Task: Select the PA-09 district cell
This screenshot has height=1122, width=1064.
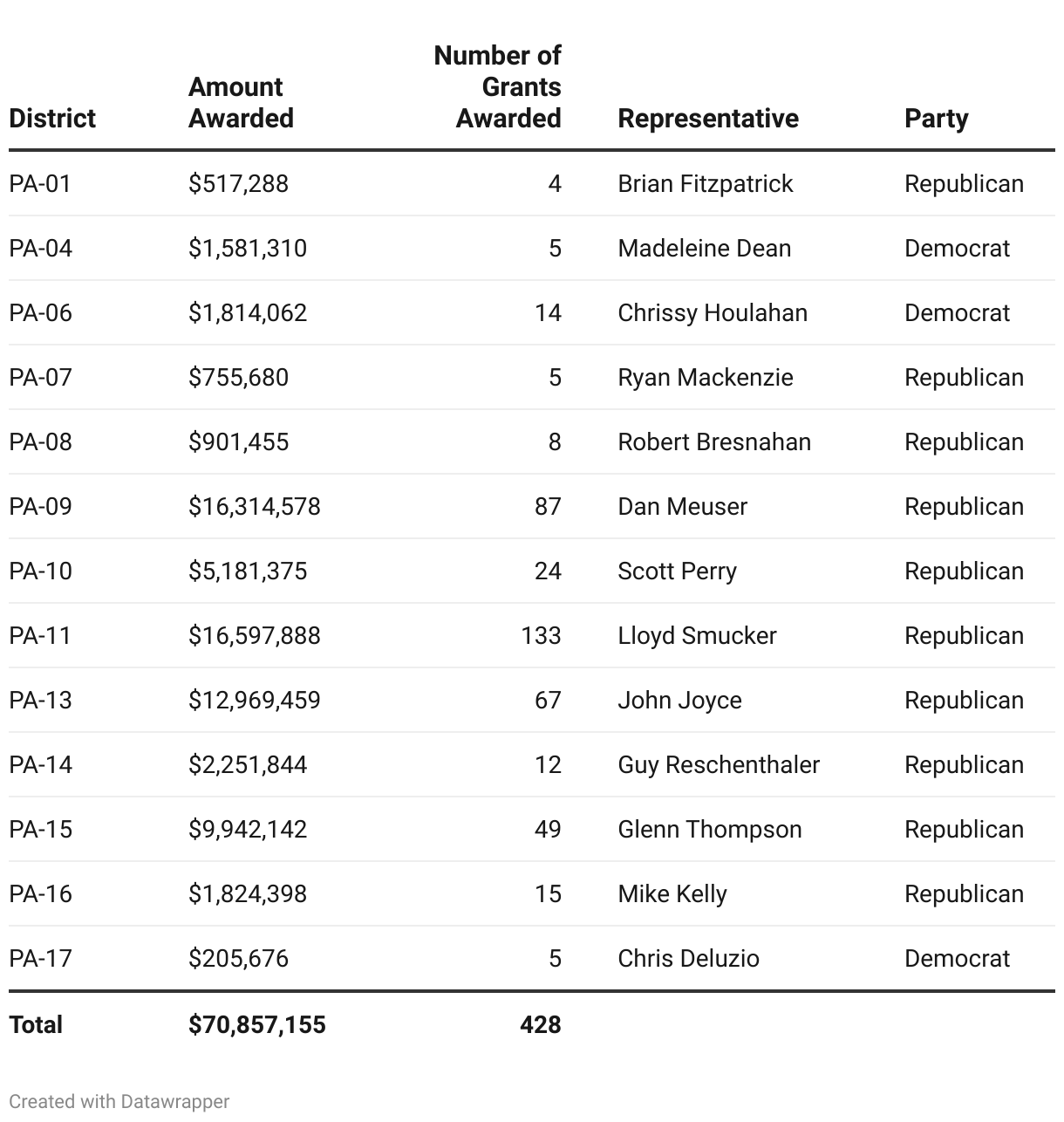Action: point(40,507)
